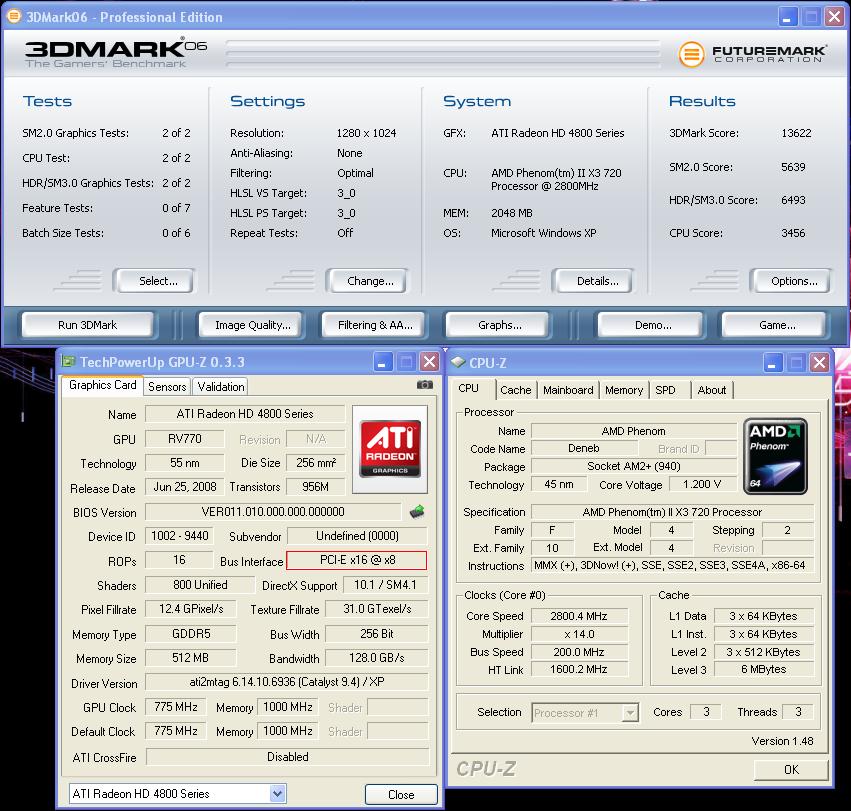This screenshot has height=811, width=851.
Task: Click the Bandwidth 128.0 GB/s field
Action: [x=377, y=657]
